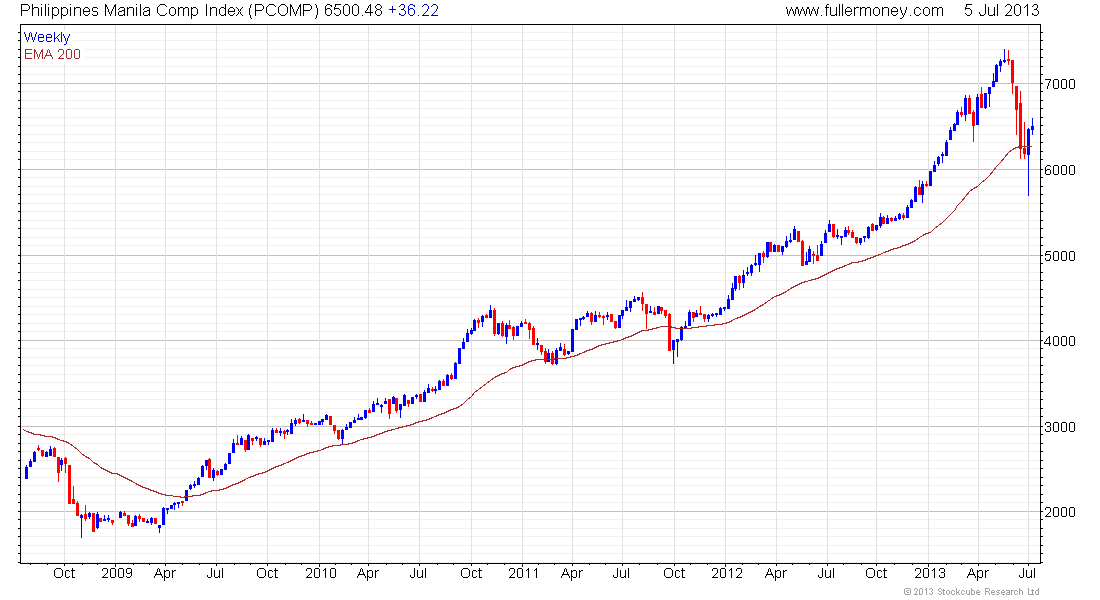Click the Weekly legend label

pyautogui.click(x=47, y=37)
